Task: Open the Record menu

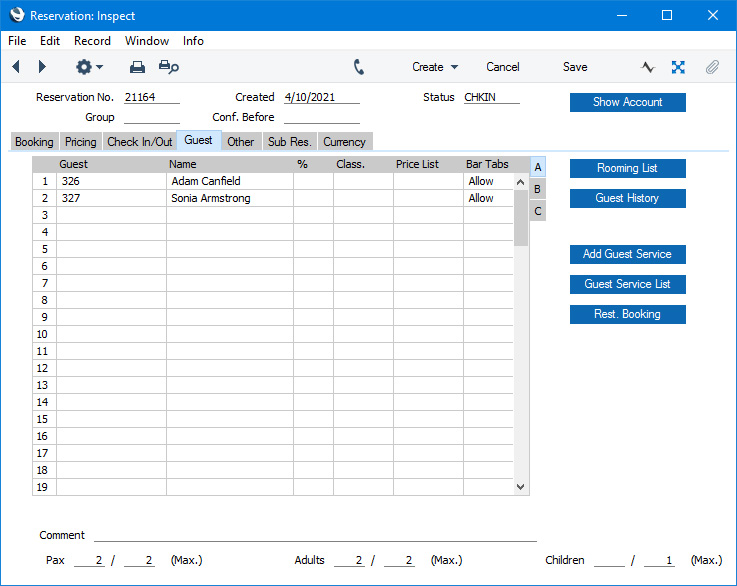Action: 92,41
